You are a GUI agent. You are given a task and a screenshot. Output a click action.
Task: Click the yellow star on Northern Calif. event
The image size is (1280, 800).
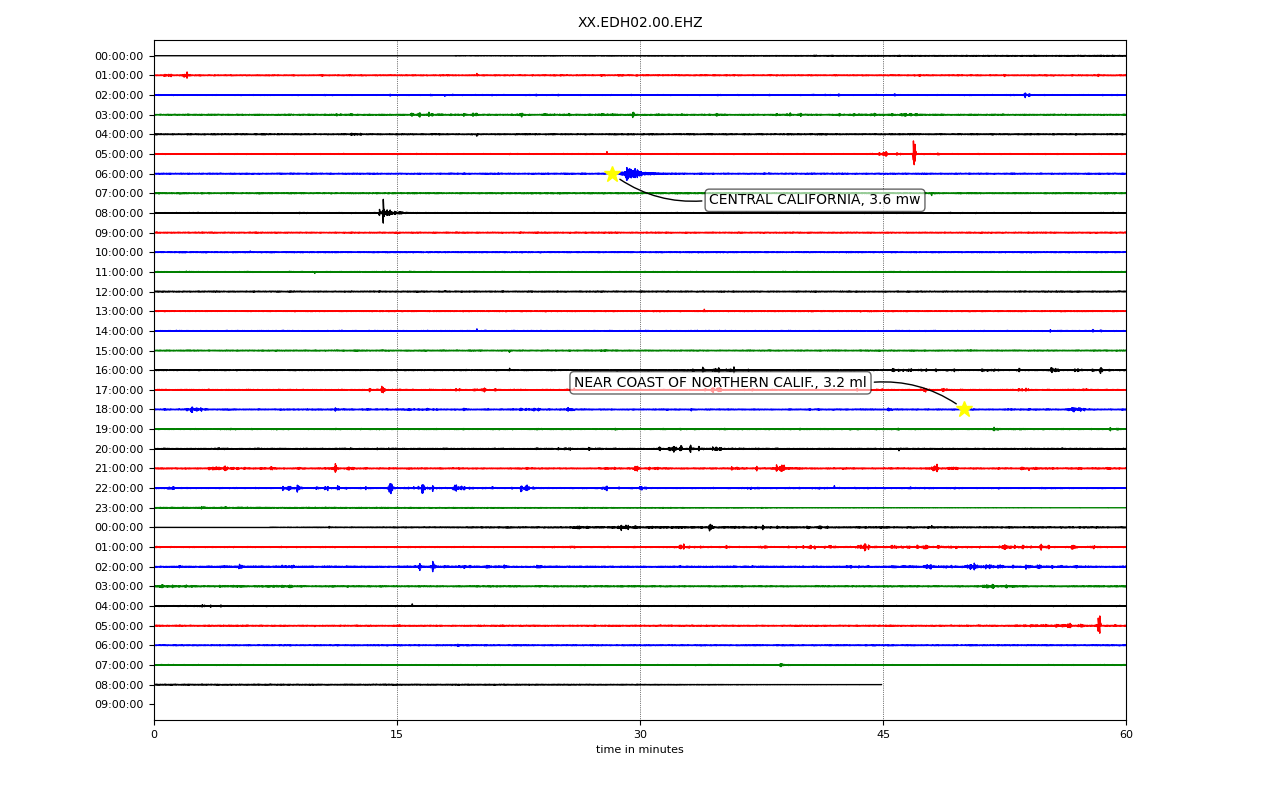click(x=964, y=408)
